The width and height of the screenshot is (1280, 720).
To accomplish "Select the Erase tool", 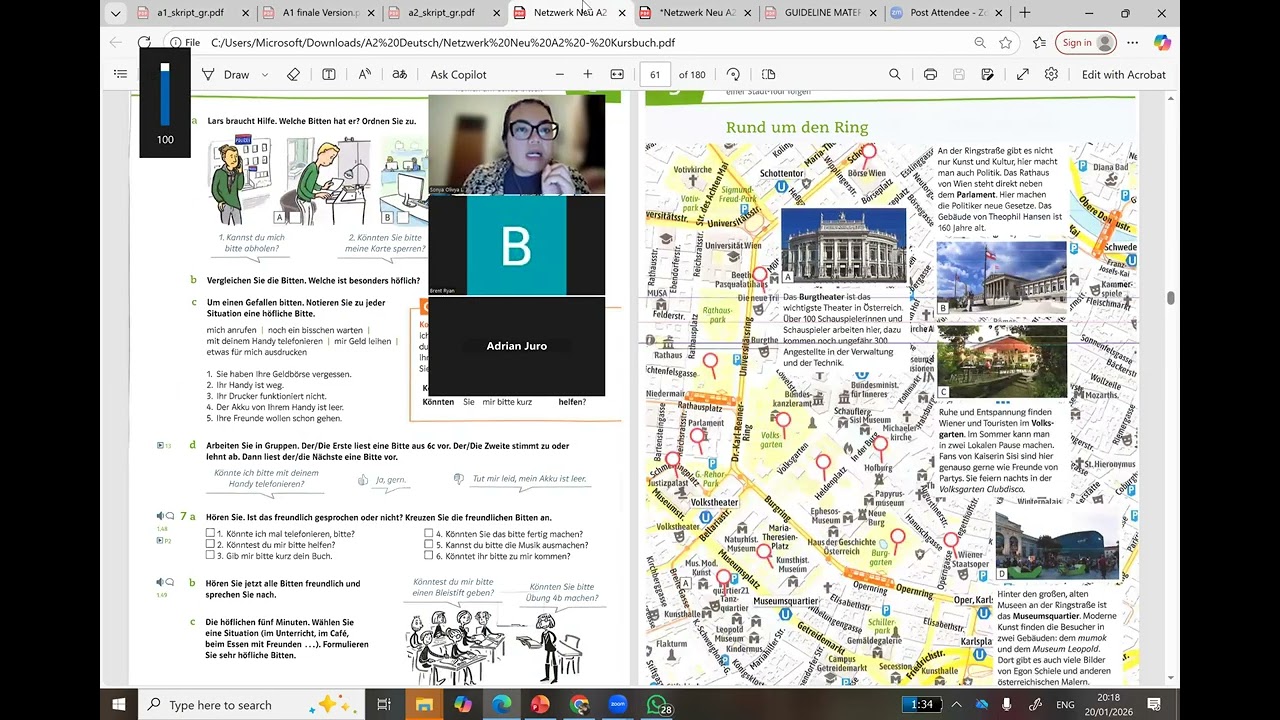I will 293,74.
